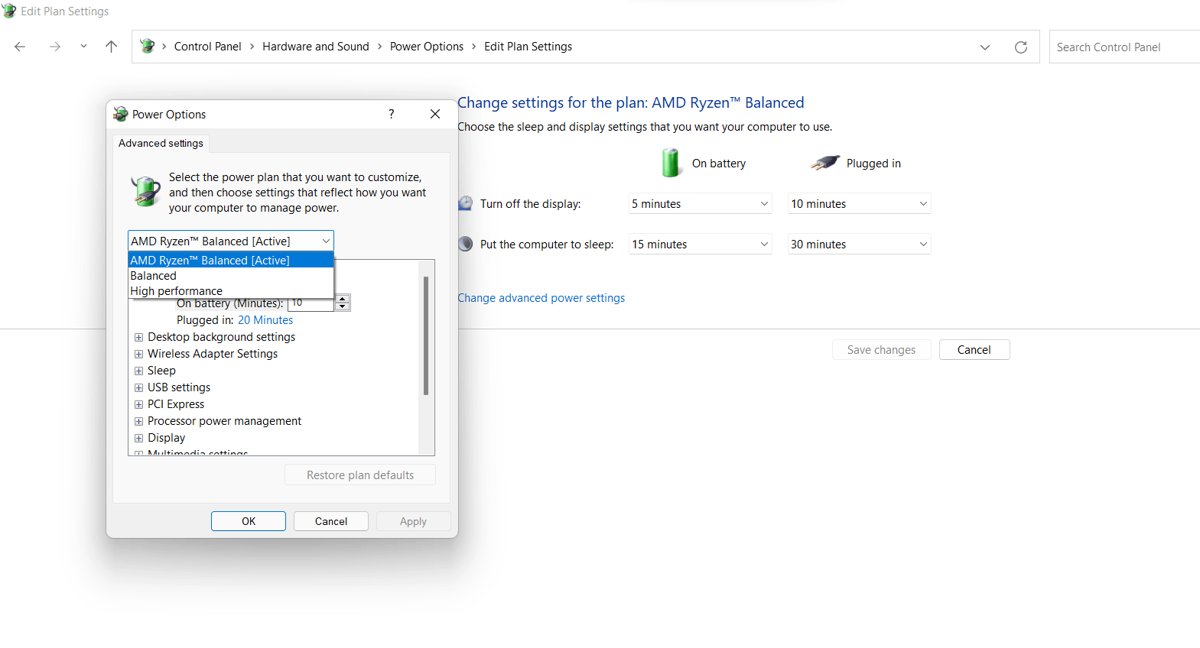
Task: Go back using the Back arrow
Action: (20, 47)
